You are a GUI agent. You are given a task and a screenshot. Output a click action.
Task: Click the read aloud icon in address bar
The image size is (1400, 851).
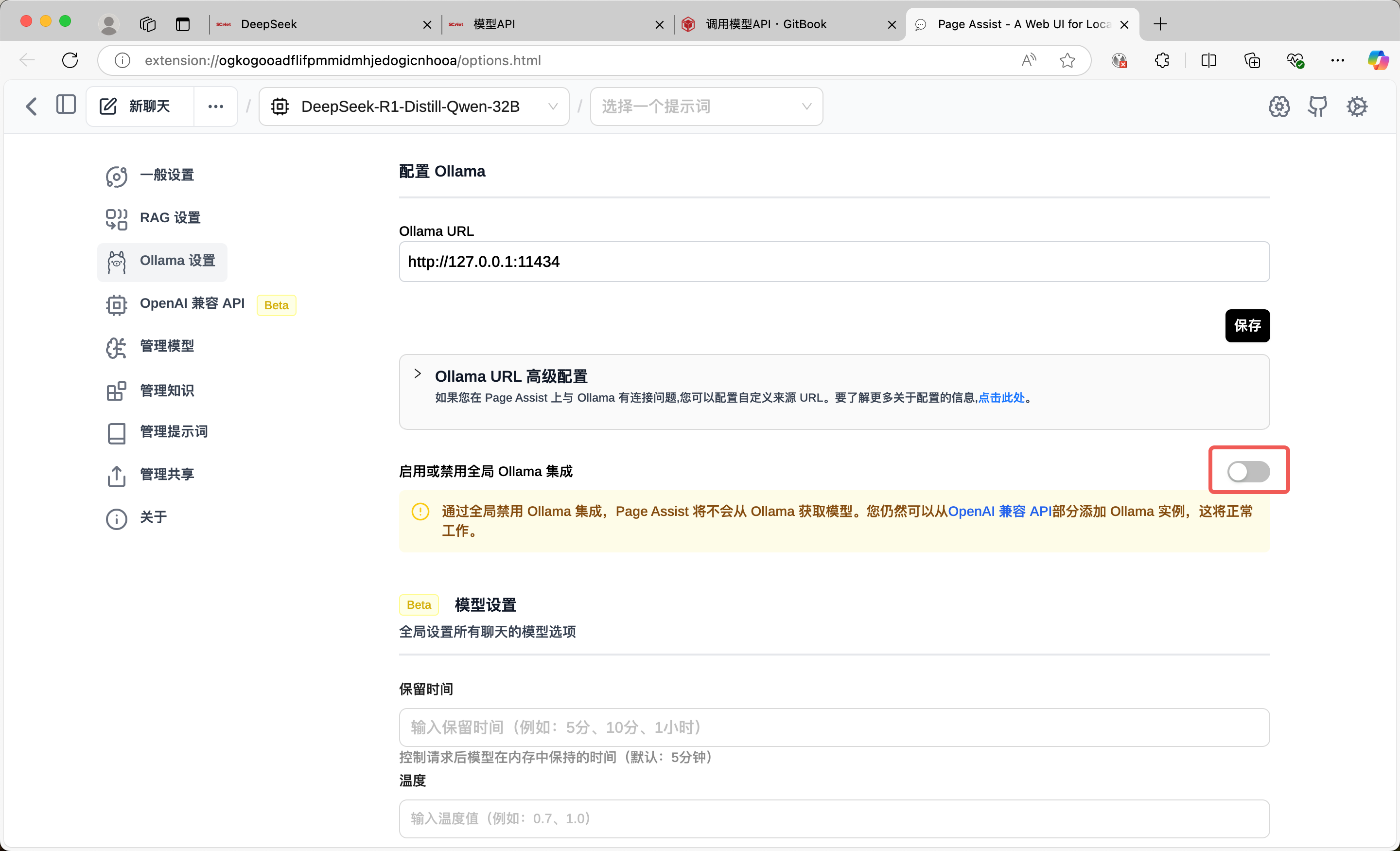coord(1029,60)
